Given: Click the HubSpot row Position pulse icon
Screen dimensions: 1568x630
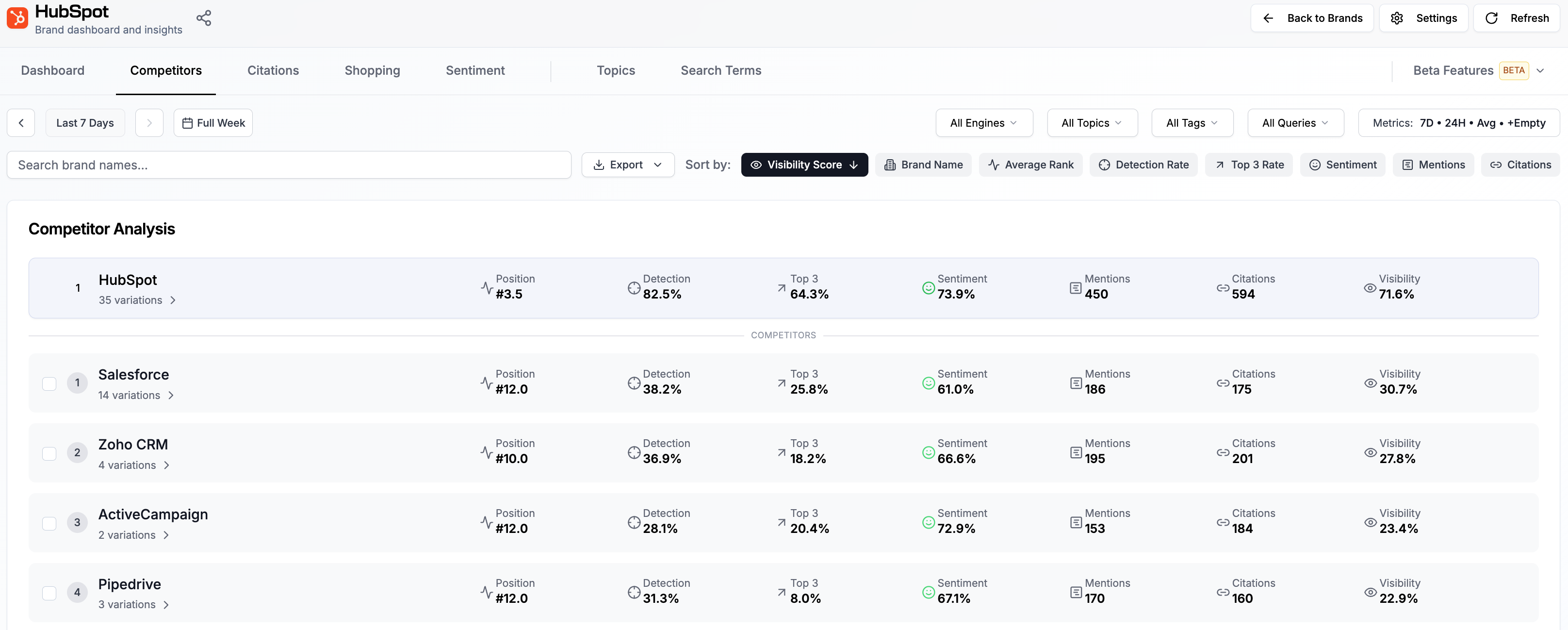Looking at the screenshot, I should (x=486, y=287).
